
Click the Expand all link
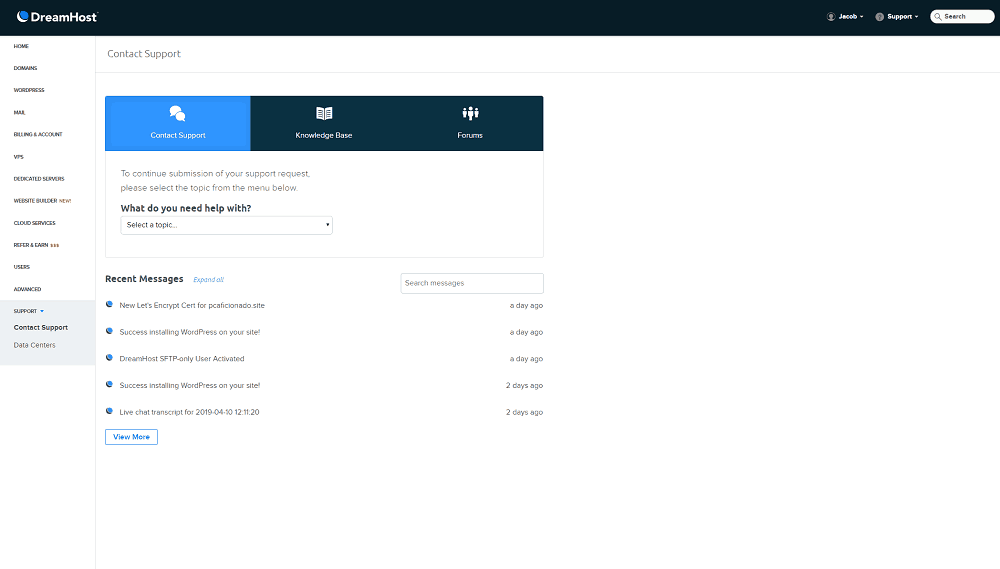209,280
